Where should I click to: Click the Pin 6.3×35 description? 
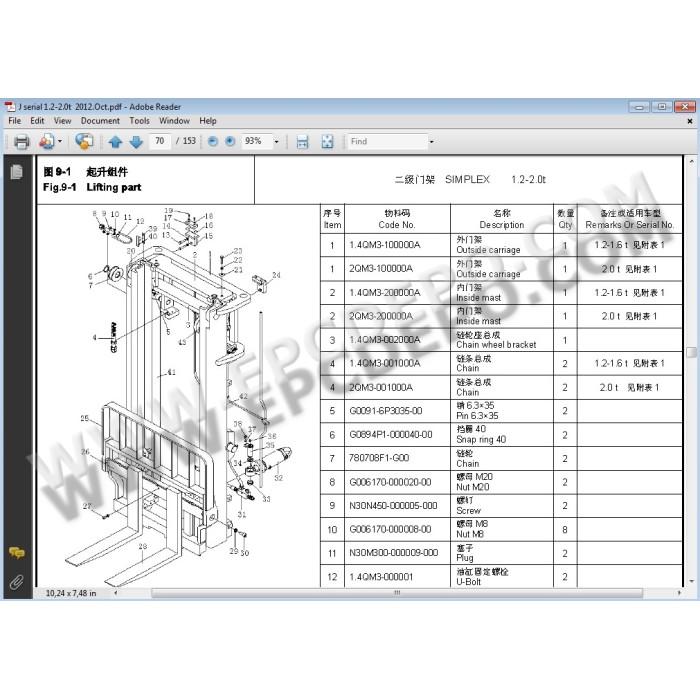click(x=477, y=416)
